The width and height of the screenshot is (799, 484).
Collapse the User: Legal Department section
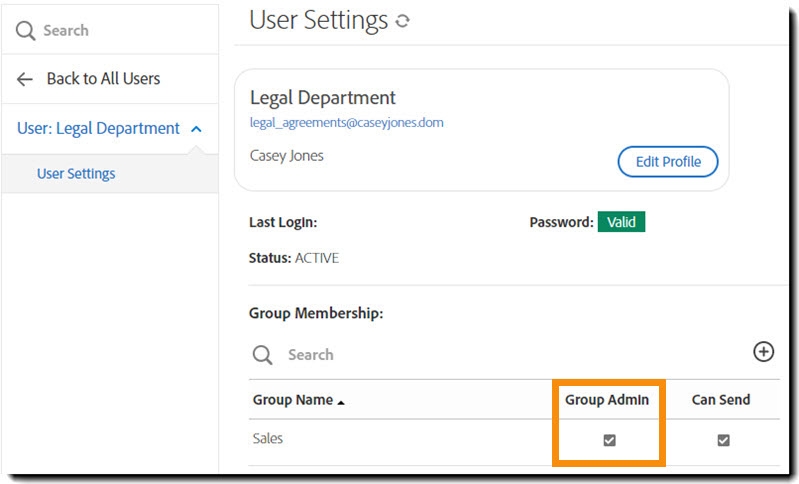(x=196, y=129)
